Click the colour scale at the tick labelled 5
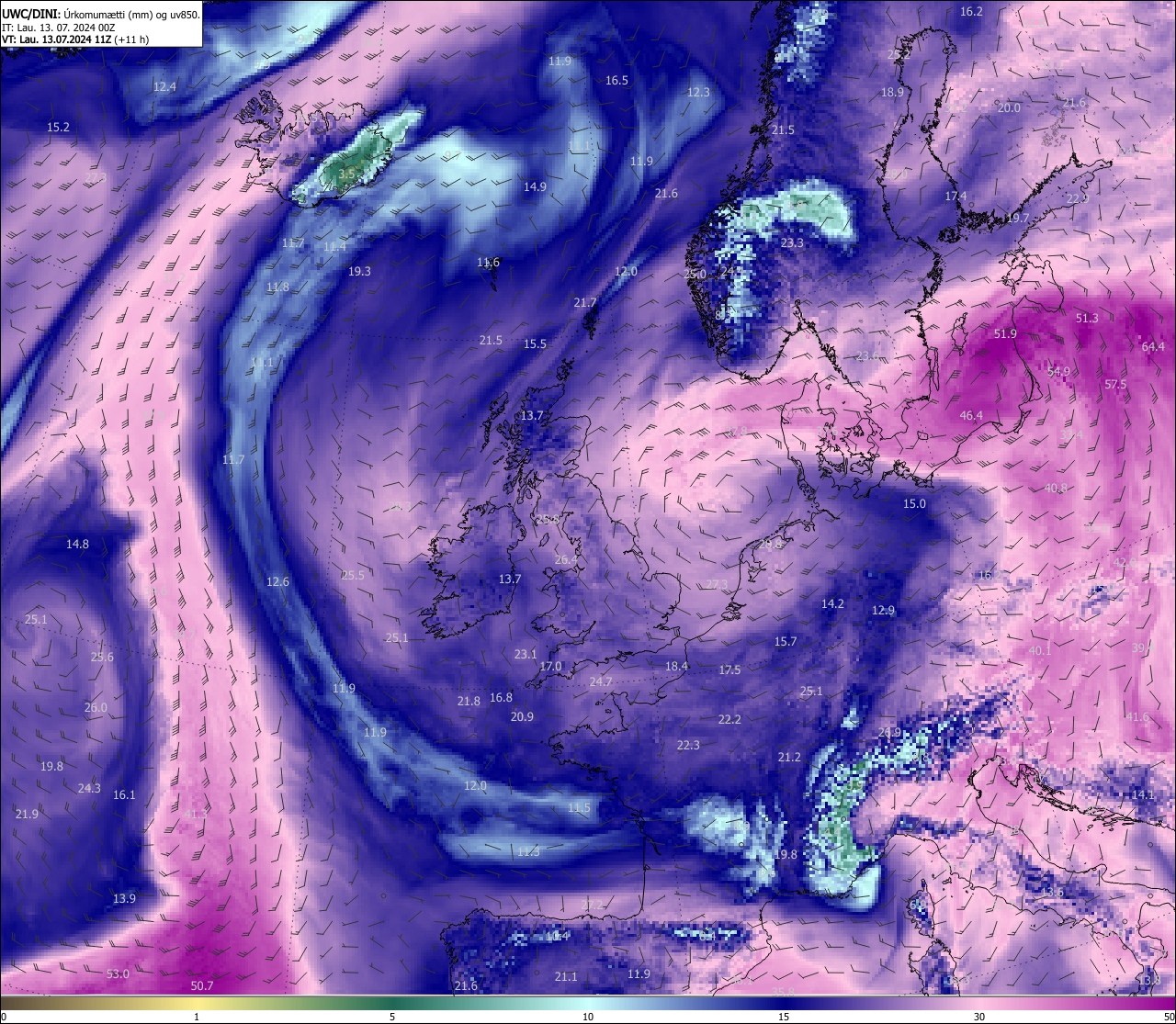Screen dimensions: 1176x1024 [392, 1017]
